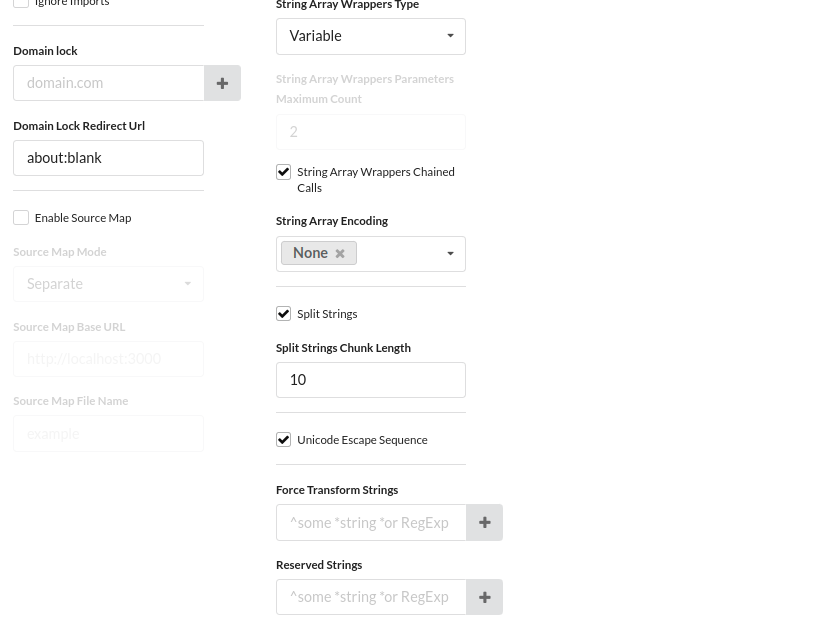Click Split Strings Chunk Length field

[370, 380]
